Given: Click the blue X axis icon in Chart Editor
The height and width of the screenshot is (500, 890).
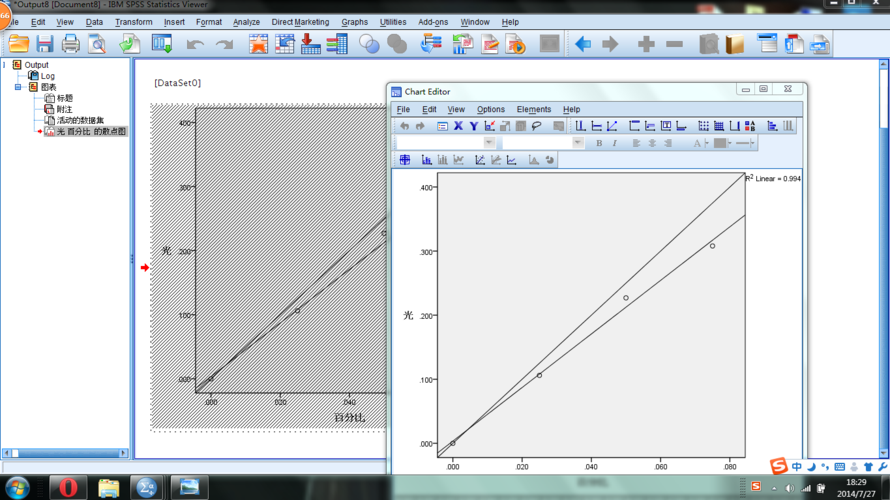Looking at the screenshot, I should coord(458,126).
